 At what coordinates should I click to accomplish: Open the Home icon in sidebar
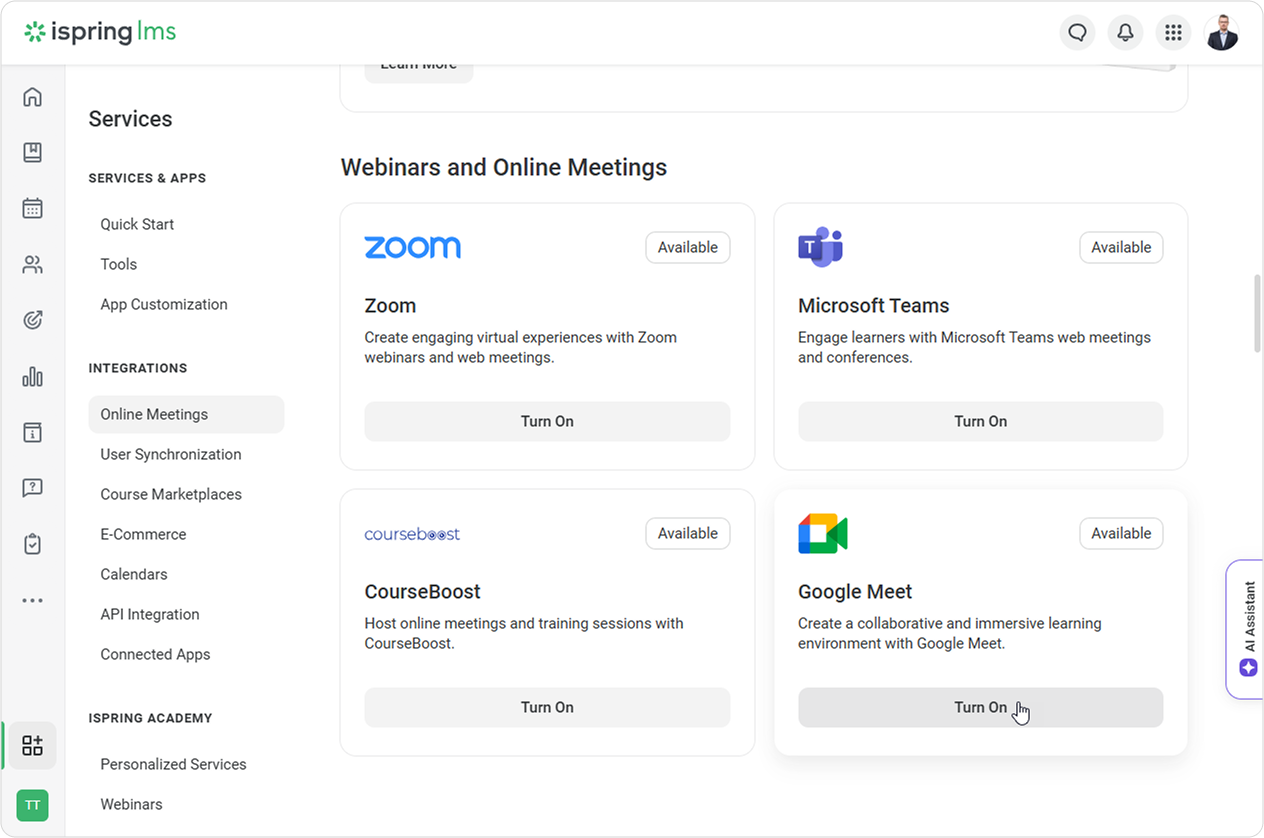(x=33, y=97)
